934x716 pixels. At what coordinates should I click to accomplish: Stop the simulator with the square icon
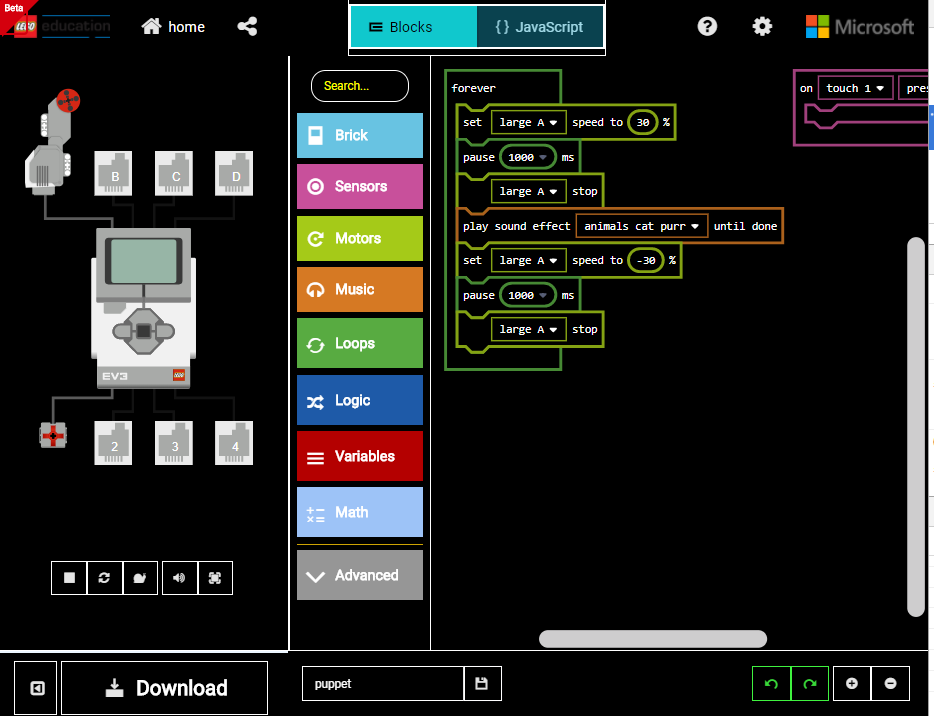[x=69, y=578]
